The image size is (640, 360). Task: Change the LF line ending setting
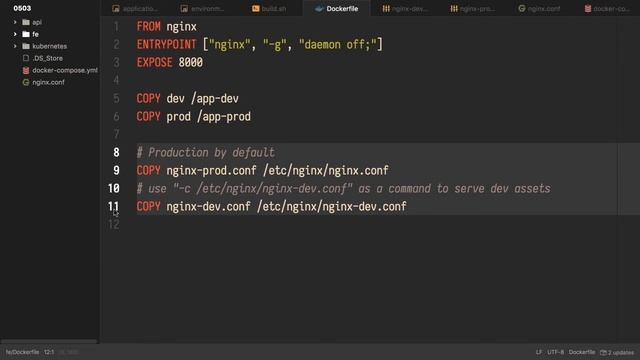click(x=539, y=352)
